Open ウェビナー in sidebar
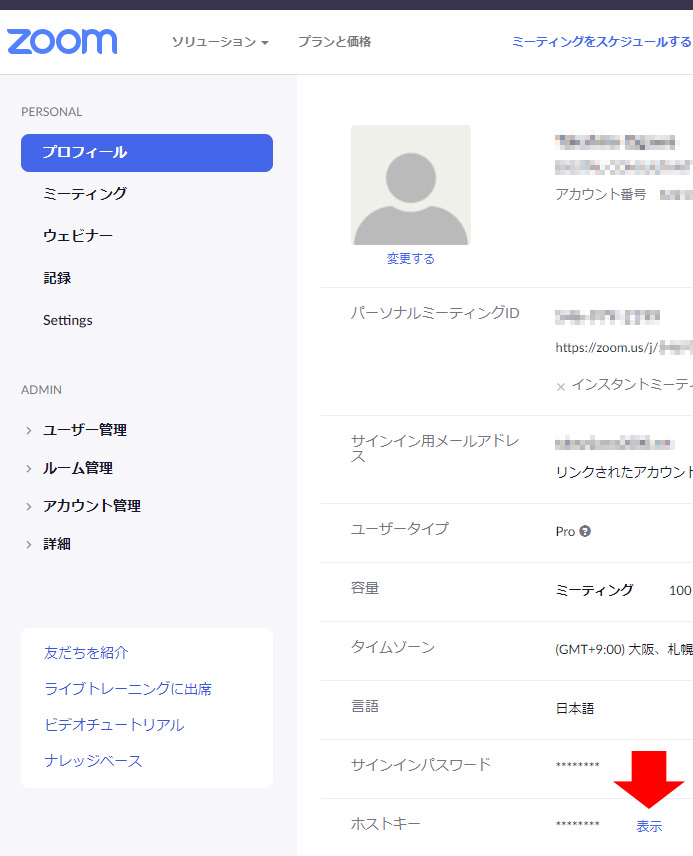 pyautogui.click(x=78, y=236)
